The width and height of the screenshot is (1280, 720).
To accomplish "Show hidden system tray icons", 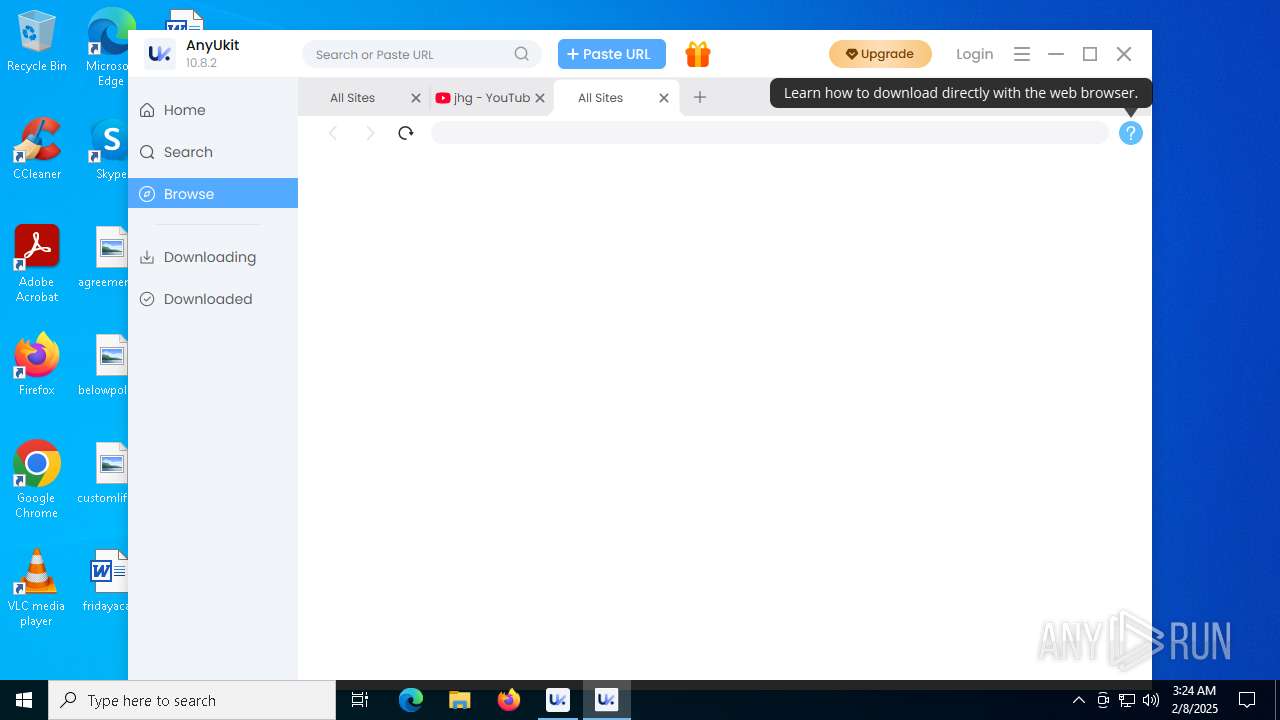I will pyautogui.click(x=1079, y=700).
